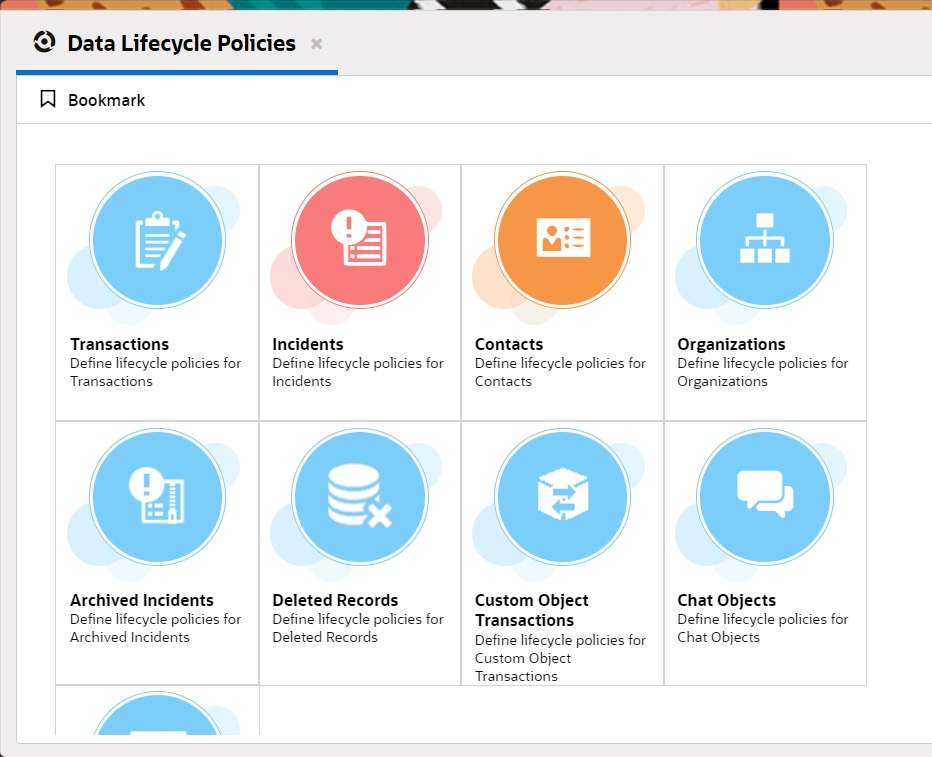Open the Custom Object Transactions box icon
The width and height of the screenshot is (932, 757).
(x=562, y=497)
